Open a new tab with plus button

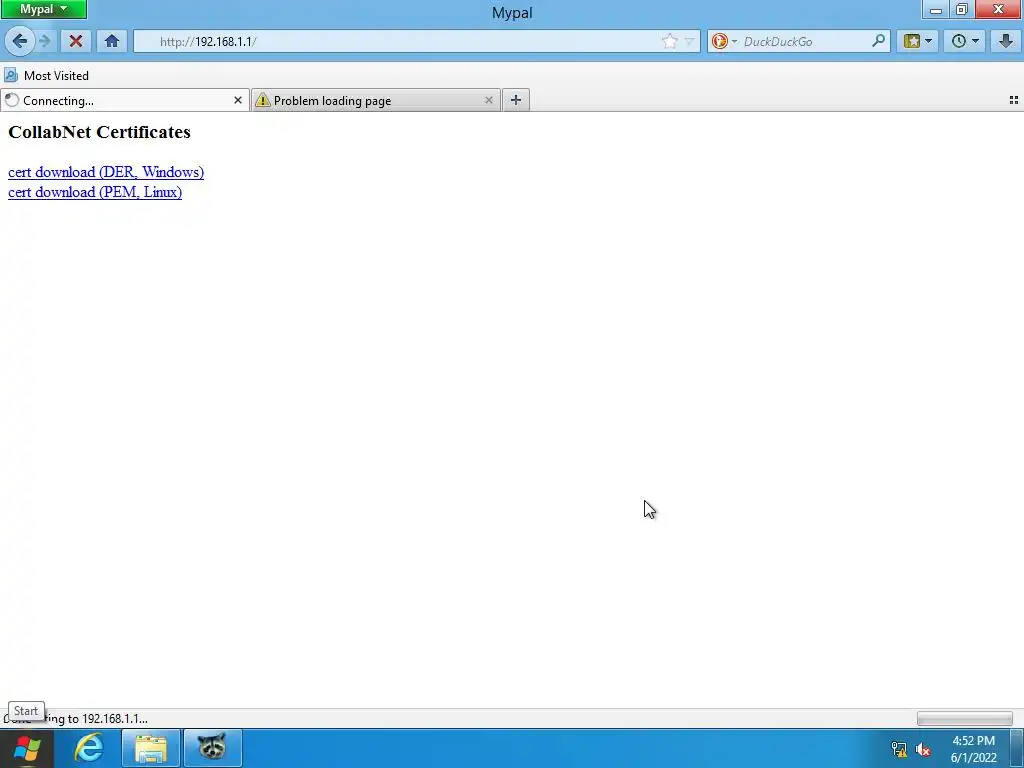516,100
